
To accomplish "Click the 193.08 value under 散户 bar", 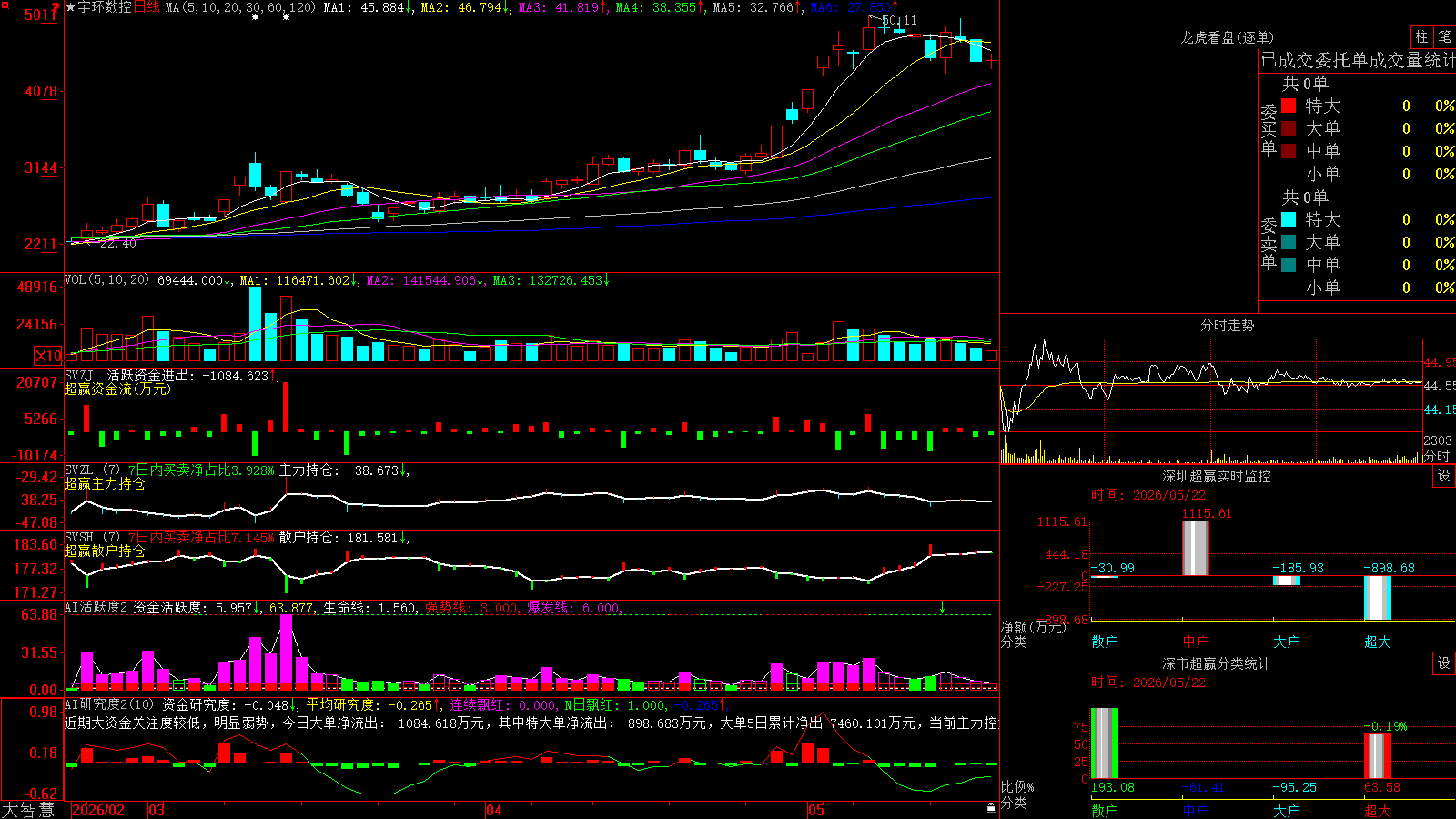I will click(1113, 787).
